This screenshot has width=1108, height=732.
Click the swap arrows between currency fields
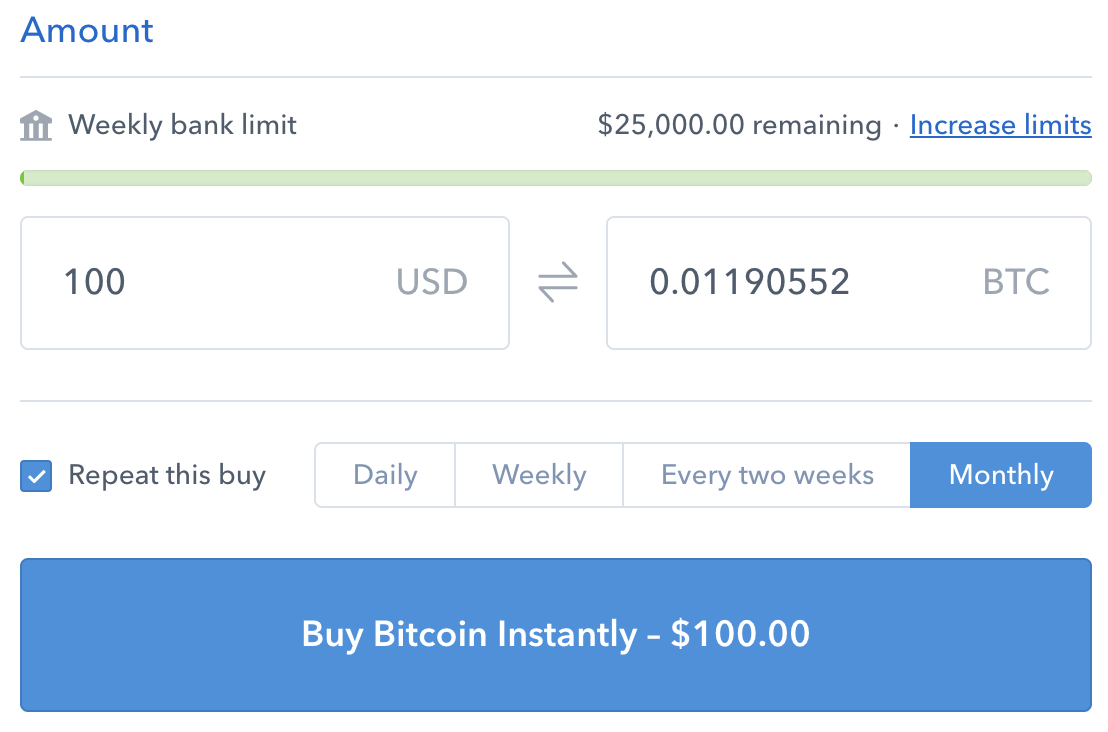point(558,282)
